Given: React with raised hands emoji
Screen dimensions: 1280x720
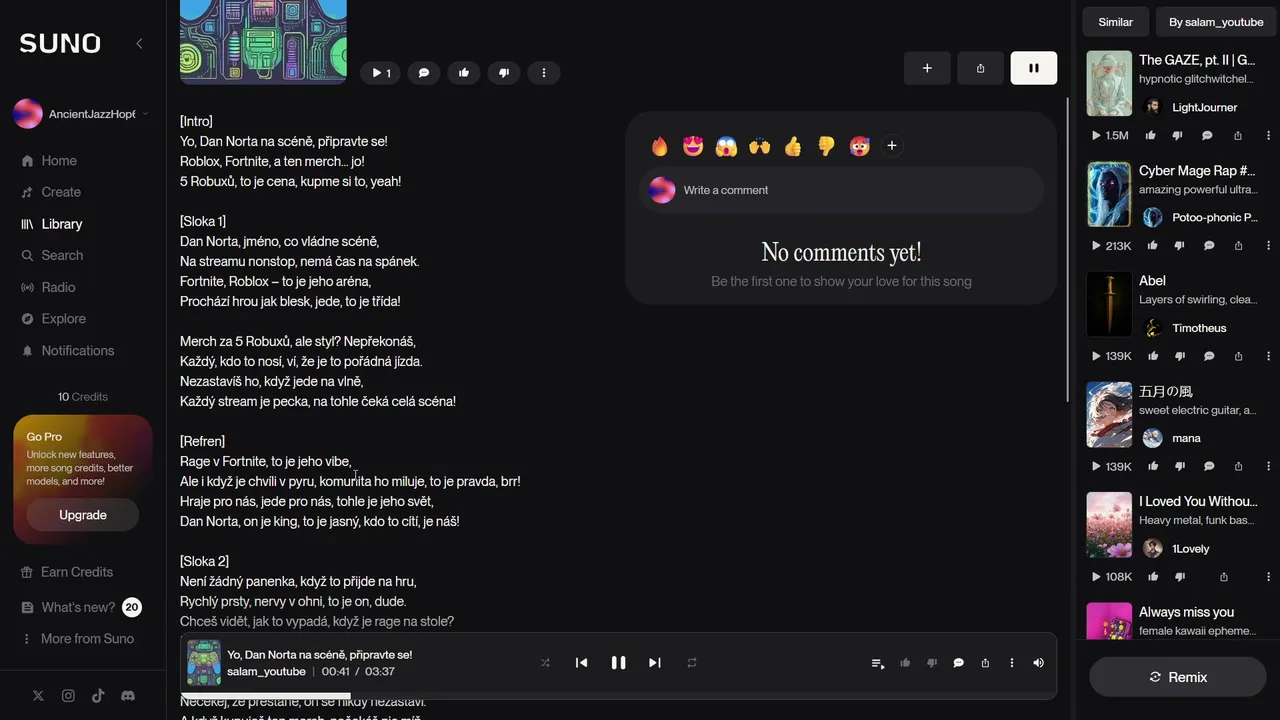Looking at the screenshot, I should click(x=760, y=146).
